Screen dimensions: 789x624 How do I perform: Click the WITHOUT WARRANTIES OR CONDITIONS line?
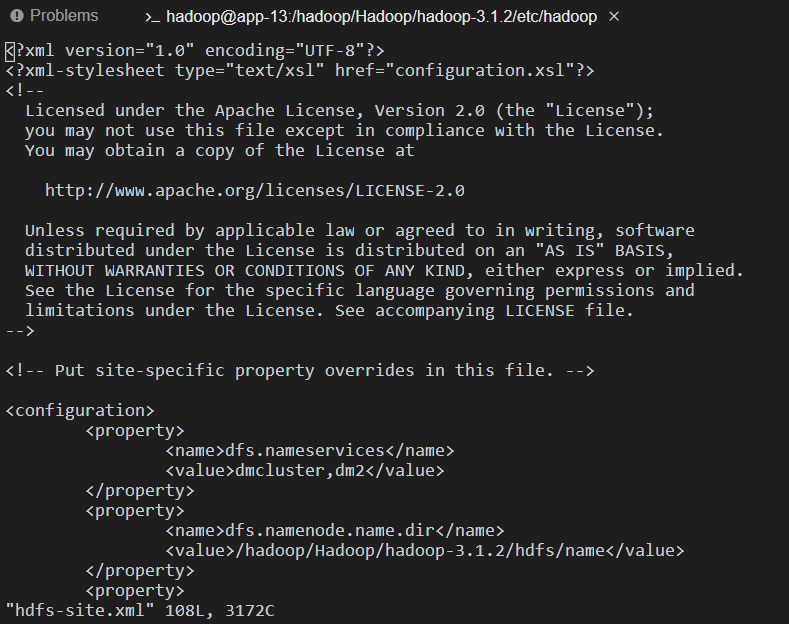click(384, 271)
